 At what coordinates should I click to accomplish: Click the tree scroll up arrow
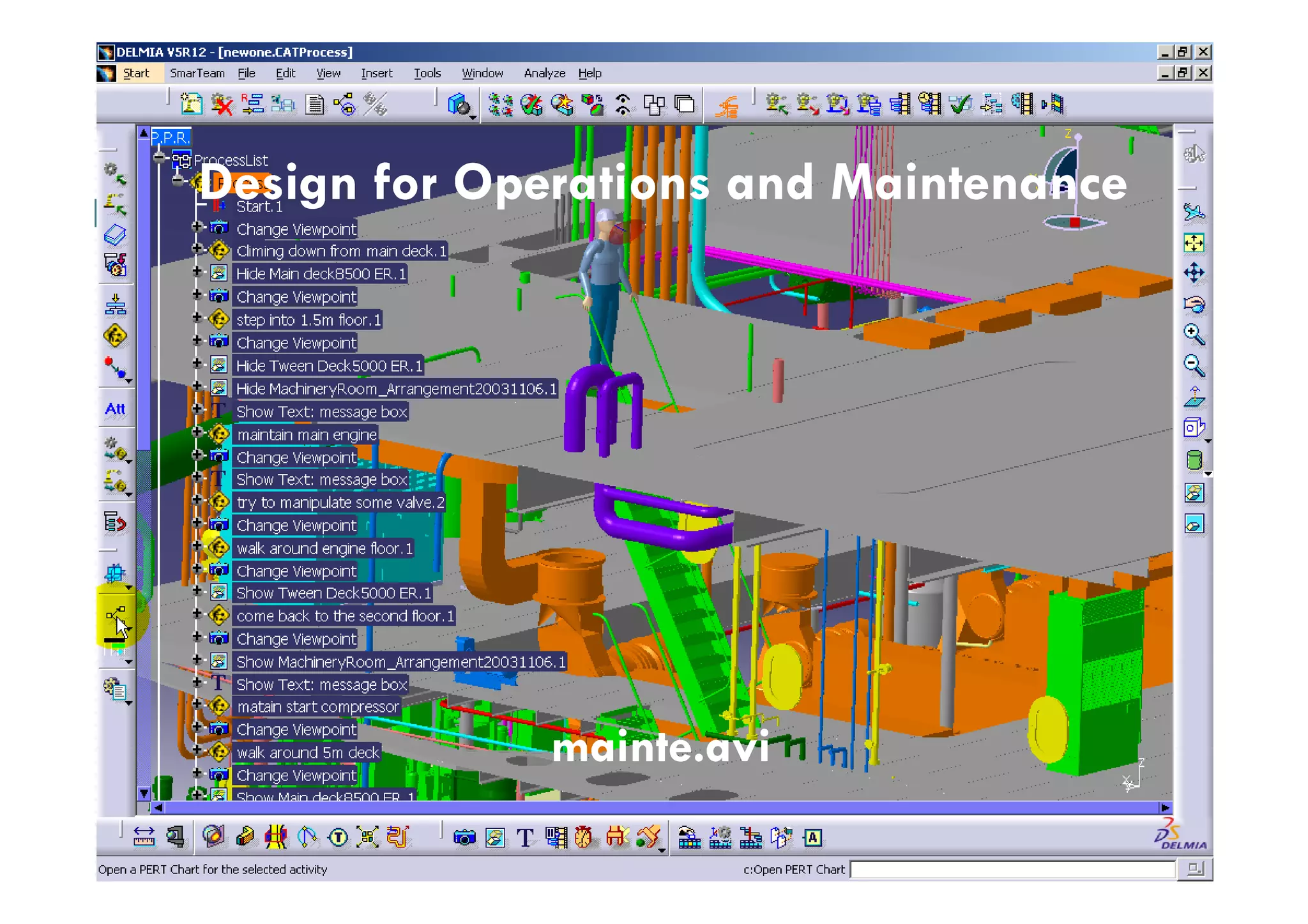tap(144, 133)
